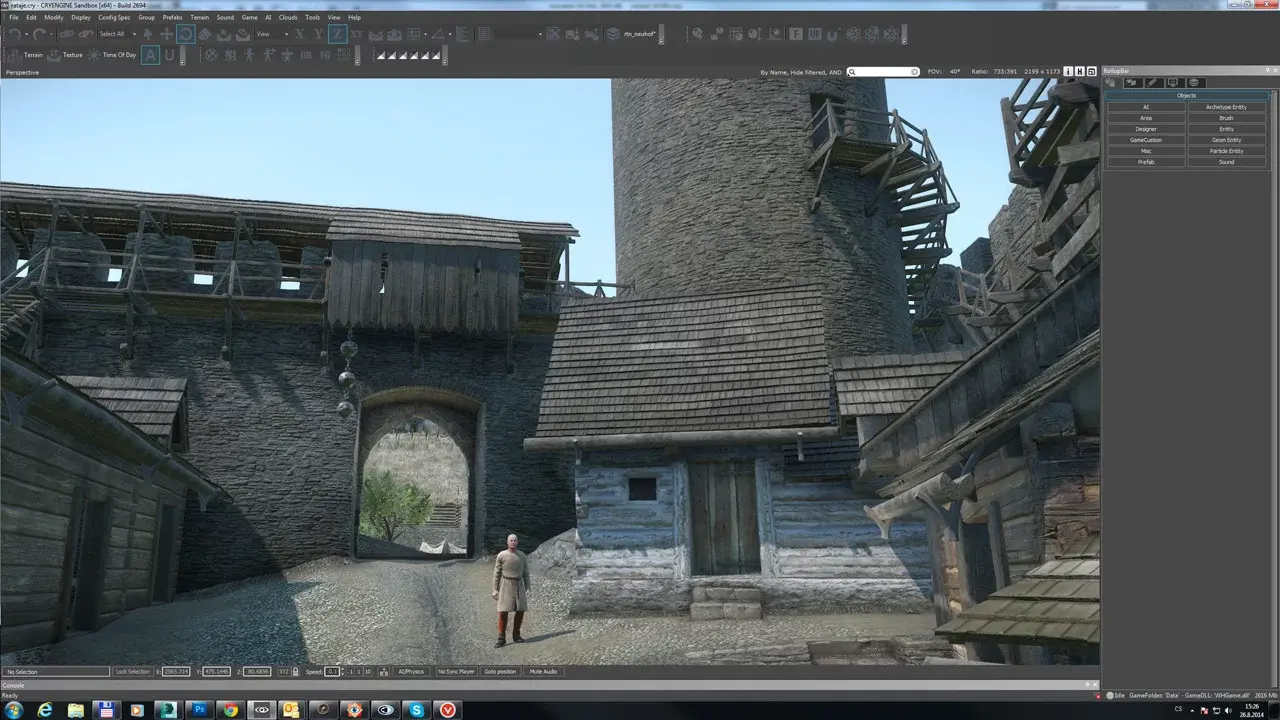Toggle the Z axis constraint
1280x720 pixels.
pyautogui.click(x=338, y=34)
